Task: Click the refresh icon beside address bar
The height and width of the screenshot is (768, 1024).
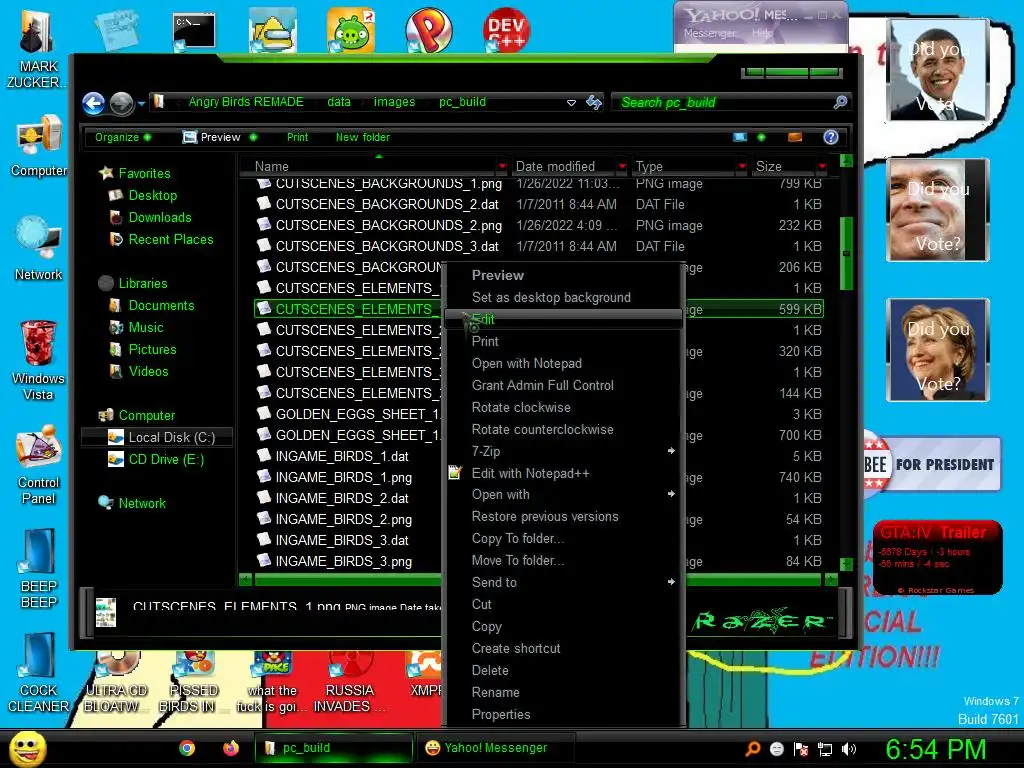Action: [x=594, y=102]
